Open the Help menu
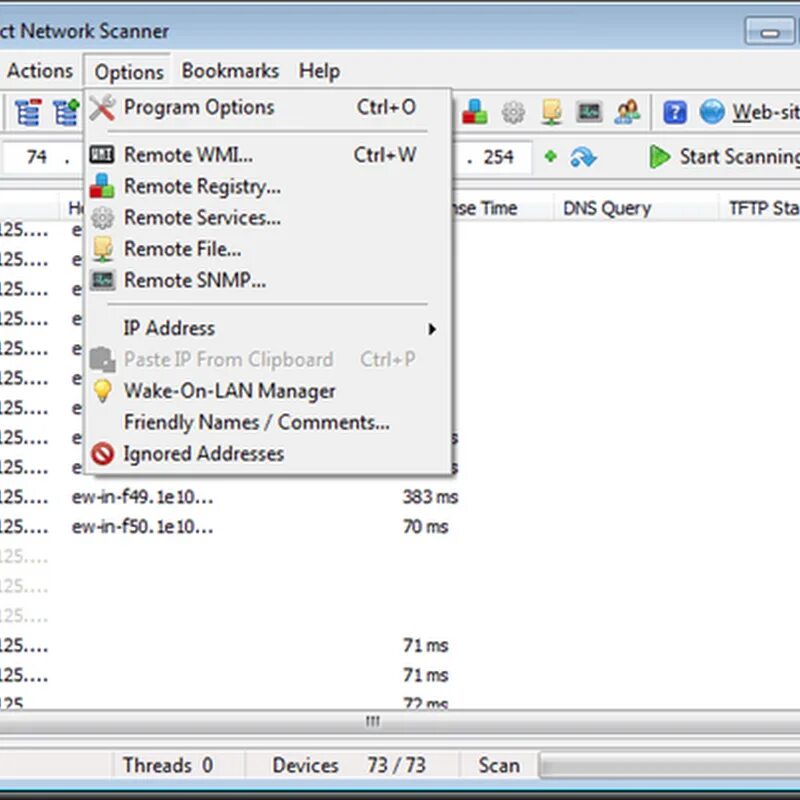The width and height of the screenshot is (800, 800). click(319, 71)
